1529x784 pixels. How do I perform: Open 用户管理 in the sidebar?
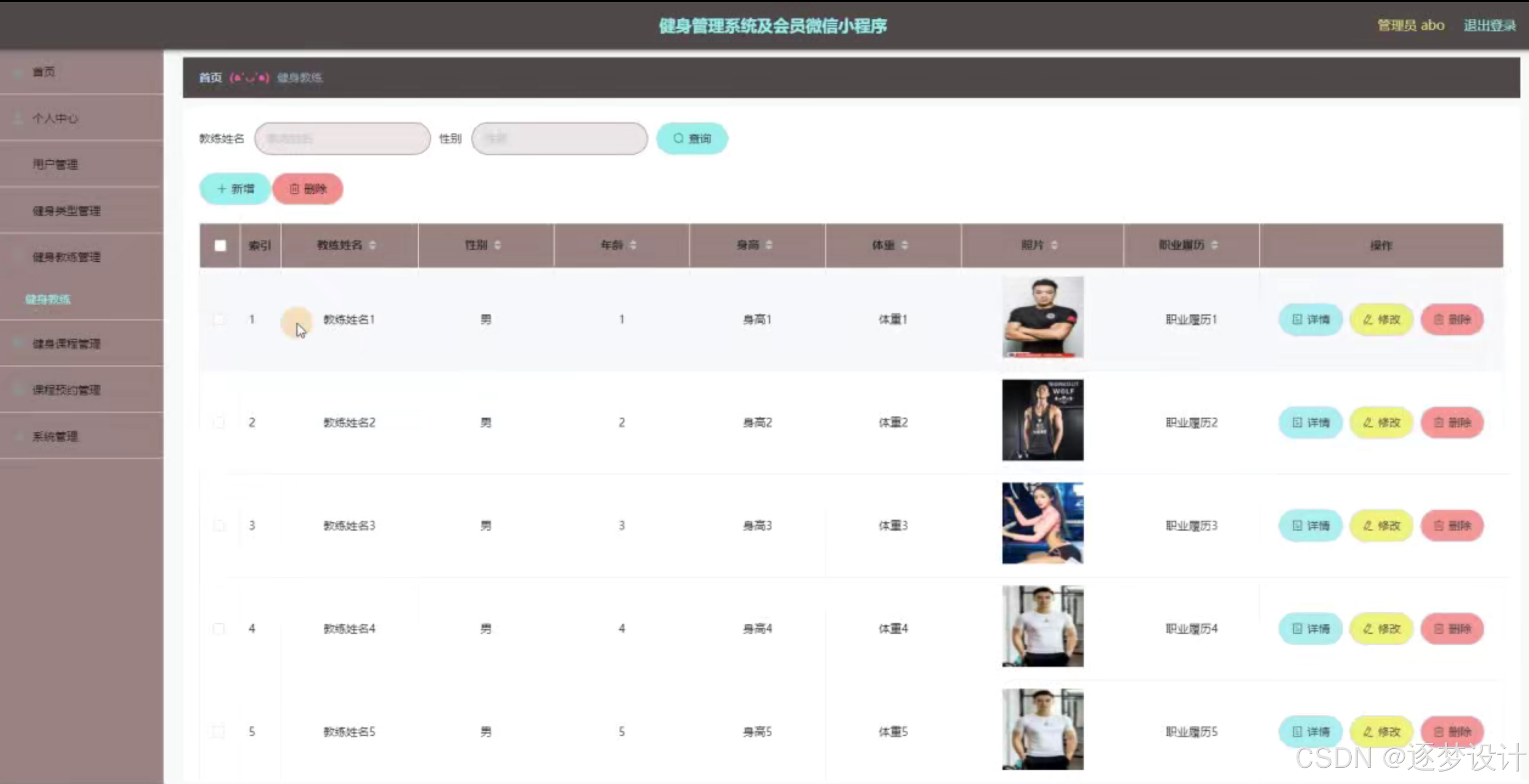point(55,164)
